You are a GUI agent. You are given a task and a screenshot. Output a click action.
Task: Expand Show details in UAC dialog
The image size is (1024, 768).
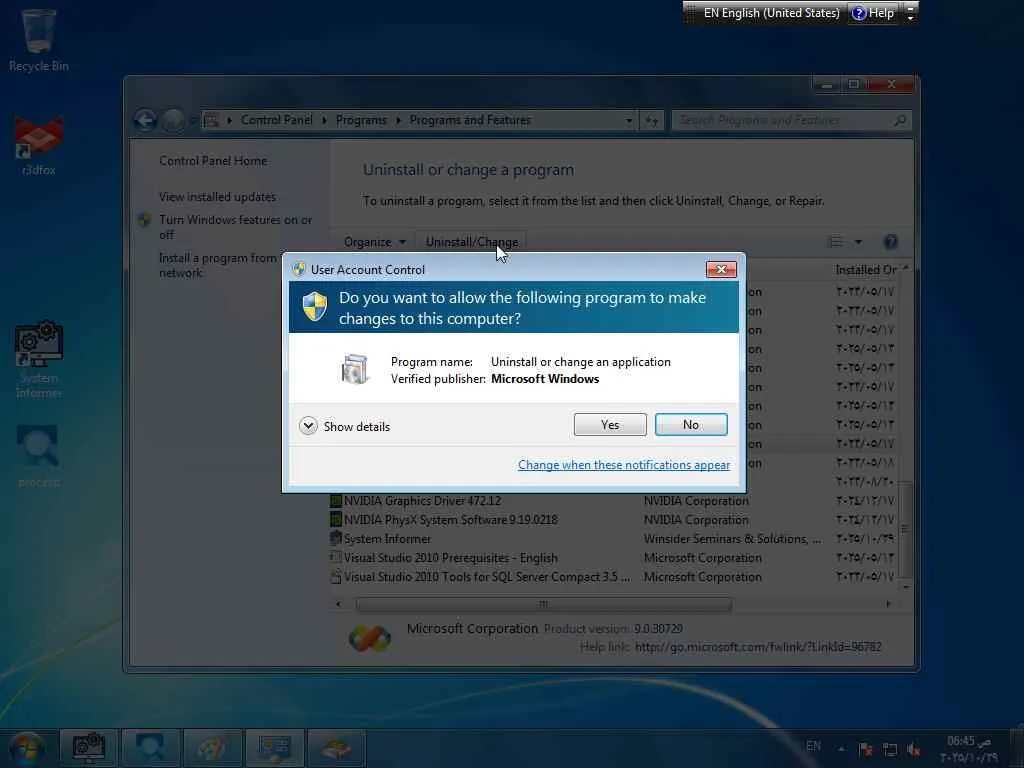(345, 426)
